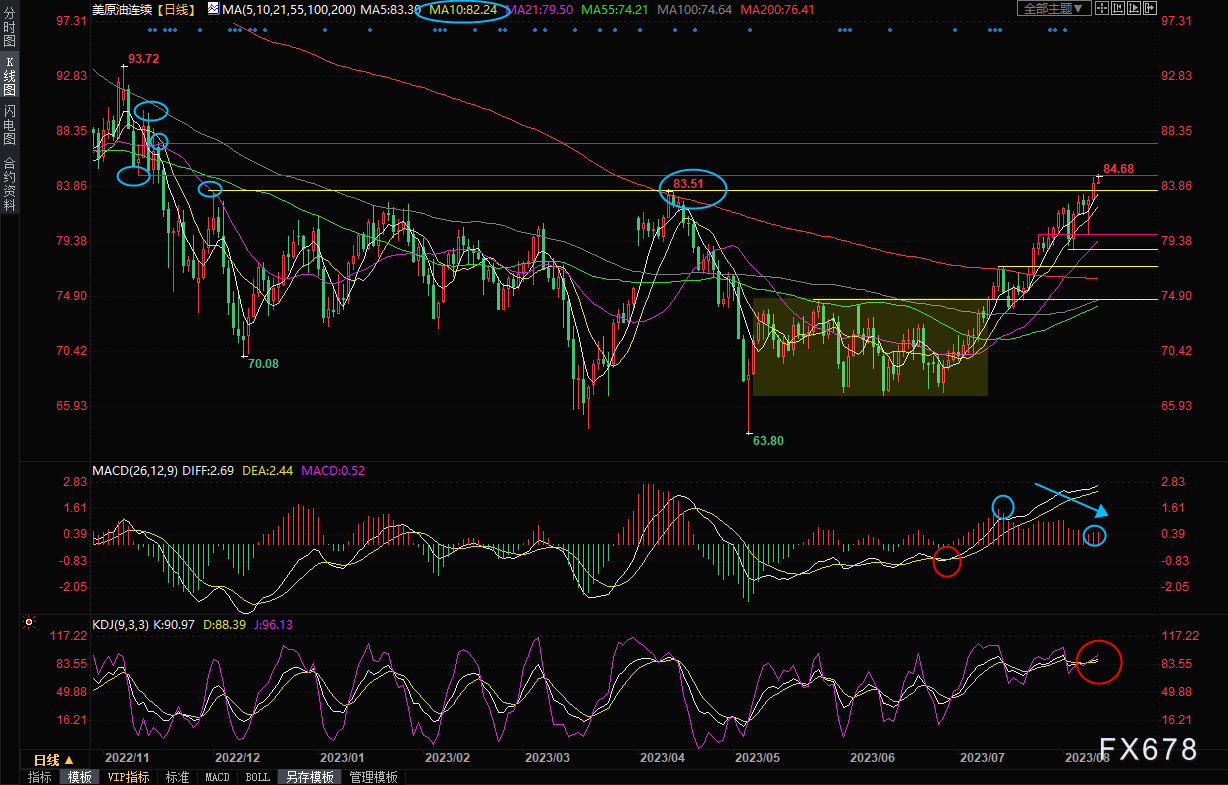1228x785 pixels.
Task: Click the panel exit arrow icon
Action: (x=1150, y=8)
